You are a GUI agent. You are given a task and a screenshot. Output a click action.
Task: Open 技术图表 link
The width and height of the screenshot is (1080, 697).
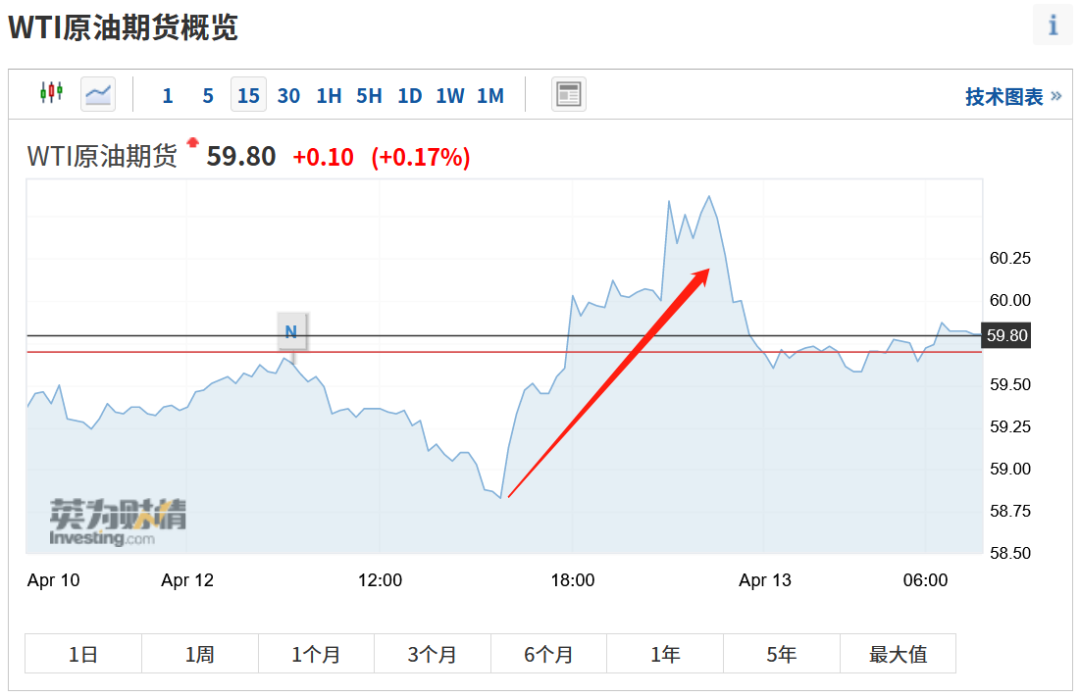tap(1012, 97)
